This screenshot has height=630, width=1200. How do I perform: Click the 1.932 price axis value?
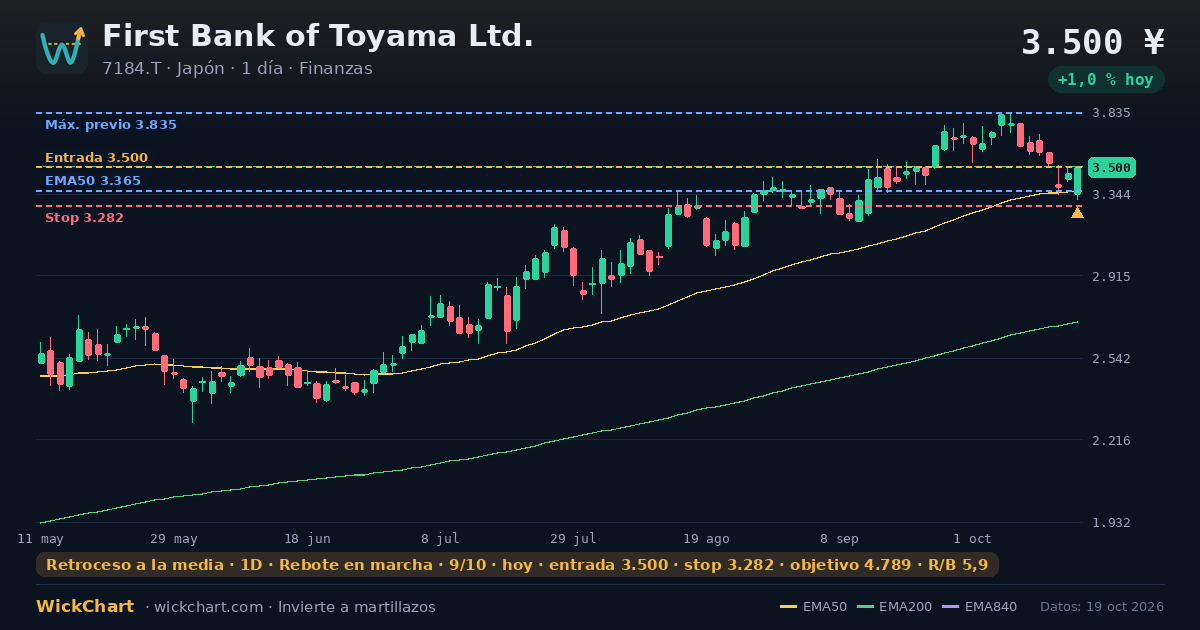(1111, 522)
